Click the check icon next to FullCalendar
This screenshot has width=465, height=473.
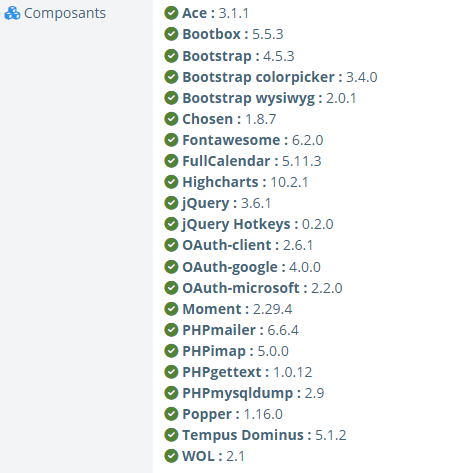[x=171, y=161]
